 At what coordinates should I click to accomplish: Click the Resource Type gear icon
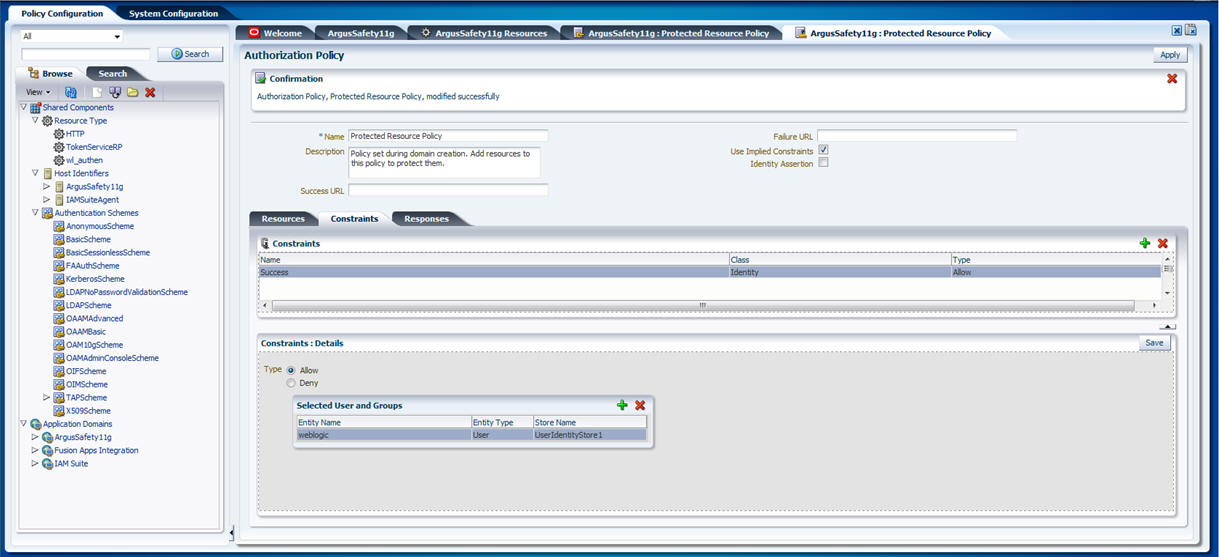coord(47,120)
